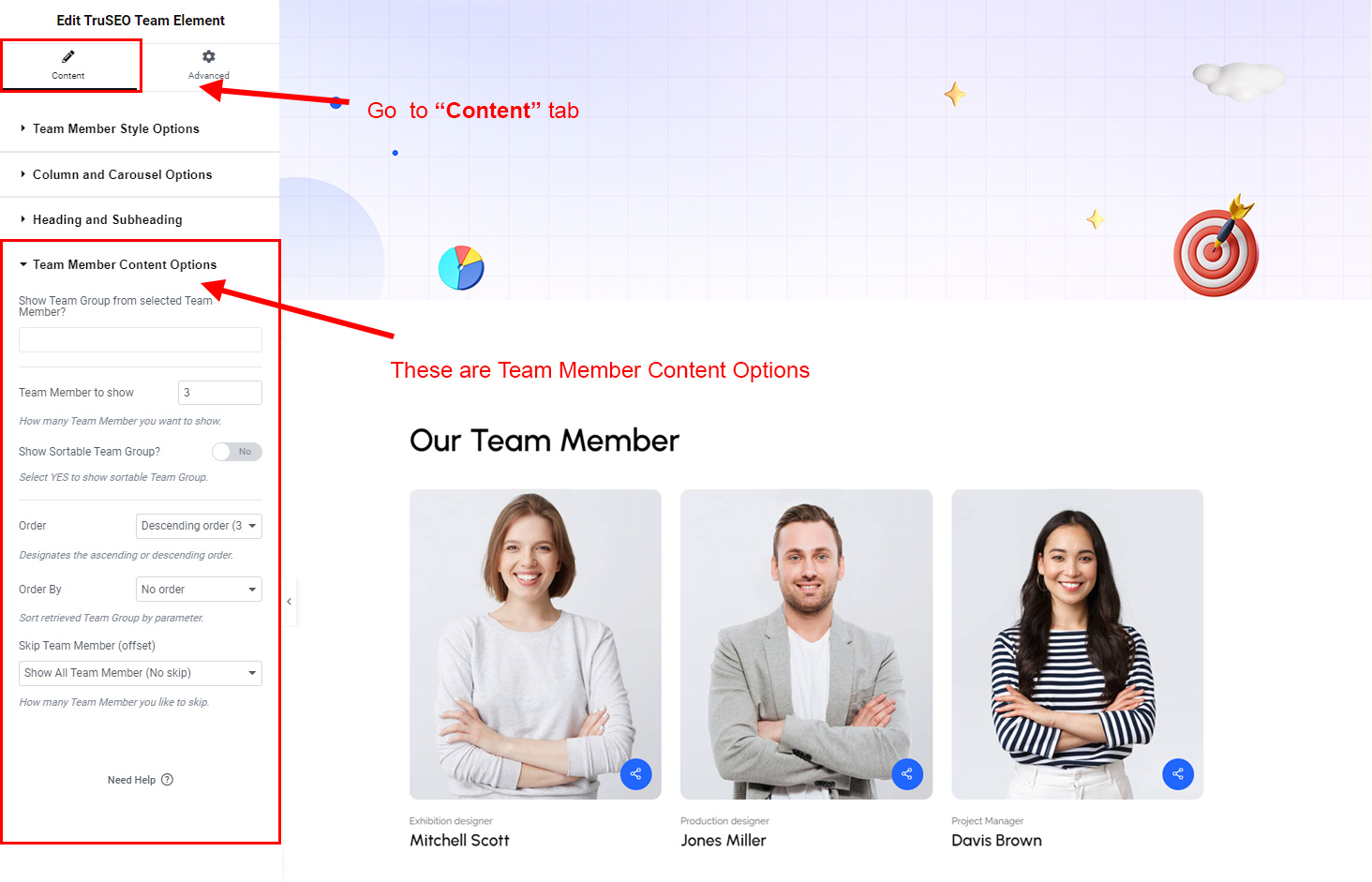Click the Content tab pencil icon

pyautogui.click(x=68, y=57)
